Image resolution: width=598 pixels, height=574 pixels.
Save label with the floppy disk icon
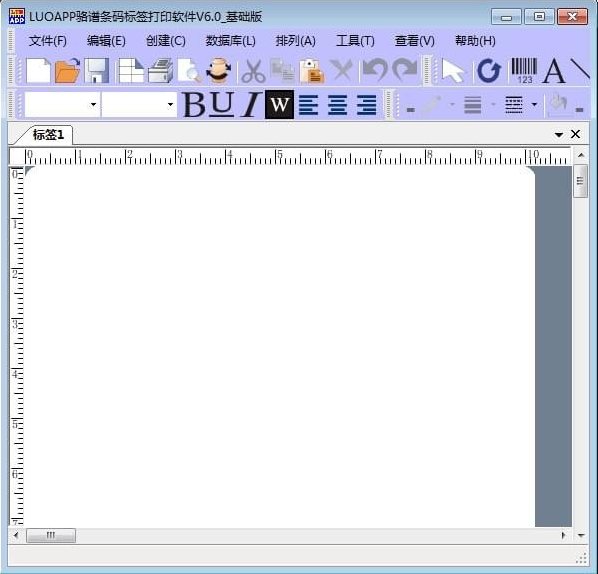96,71
